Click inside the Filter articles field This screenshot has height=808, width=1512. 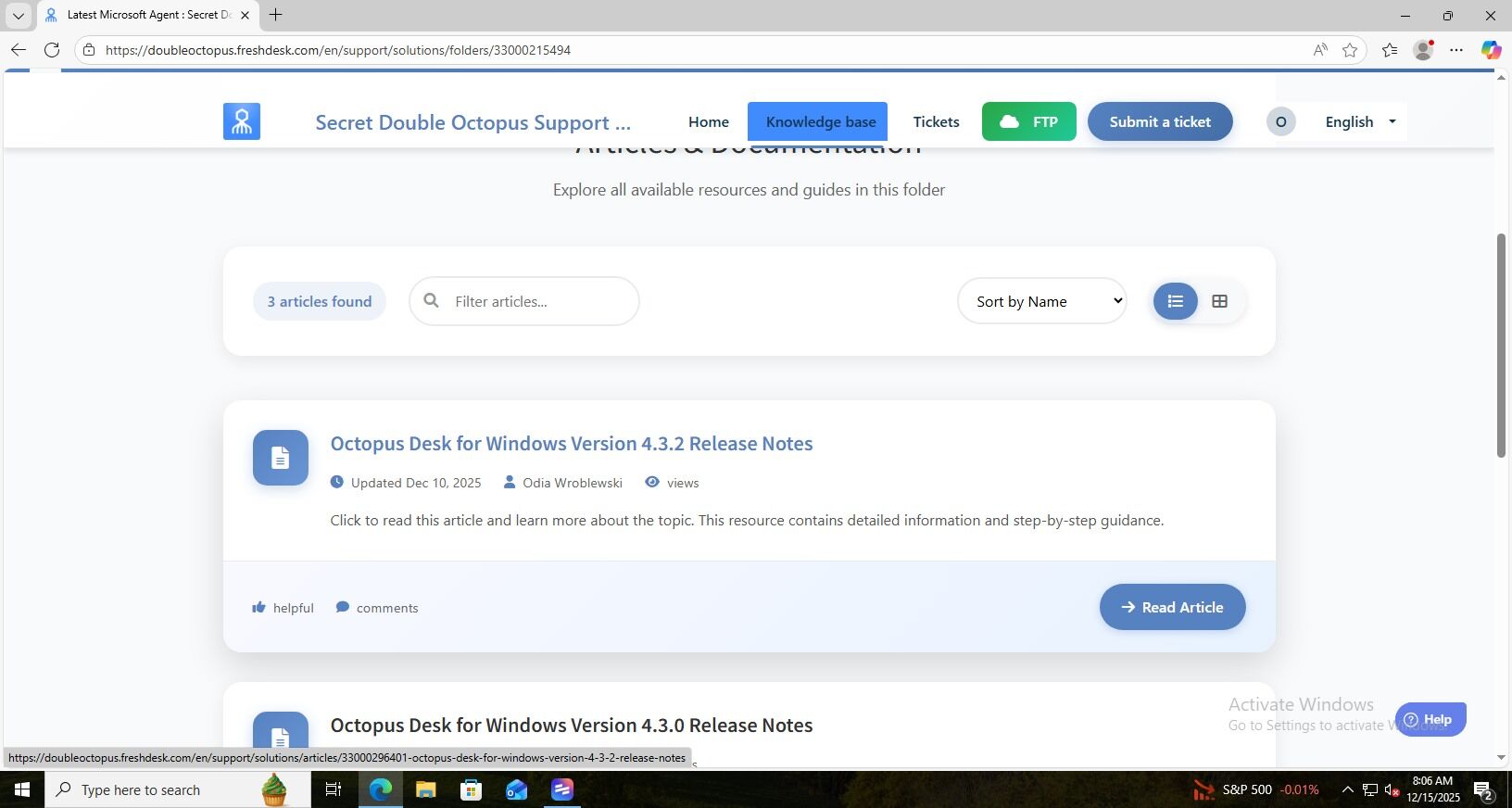tap(524, 301)
